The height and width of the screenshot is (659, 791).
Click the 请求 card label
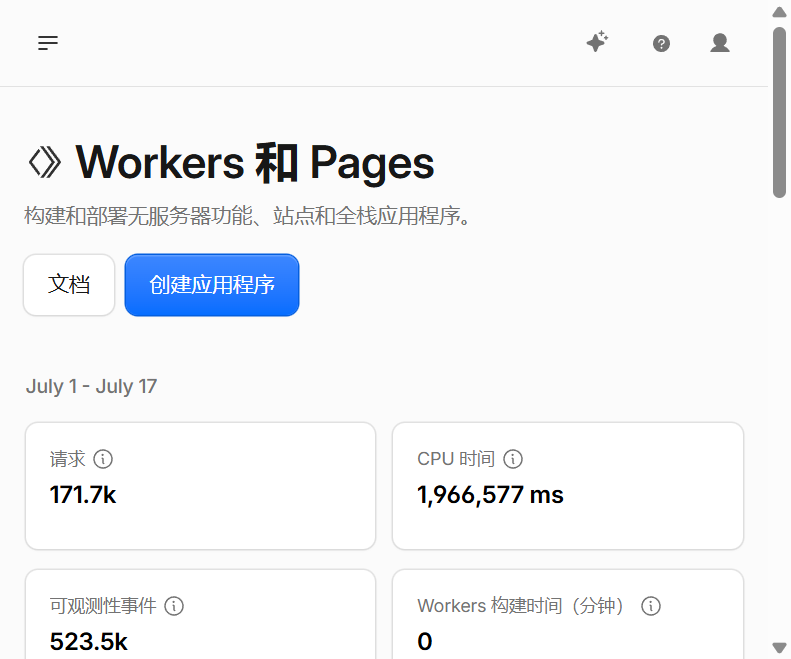point(68,459)
